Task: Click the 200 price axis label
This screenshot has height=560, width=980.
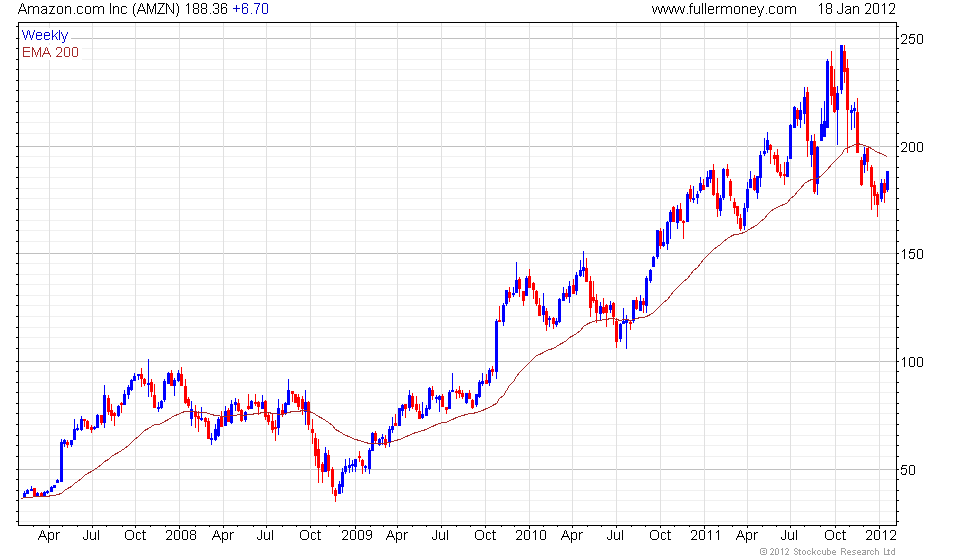Action: 911,147
